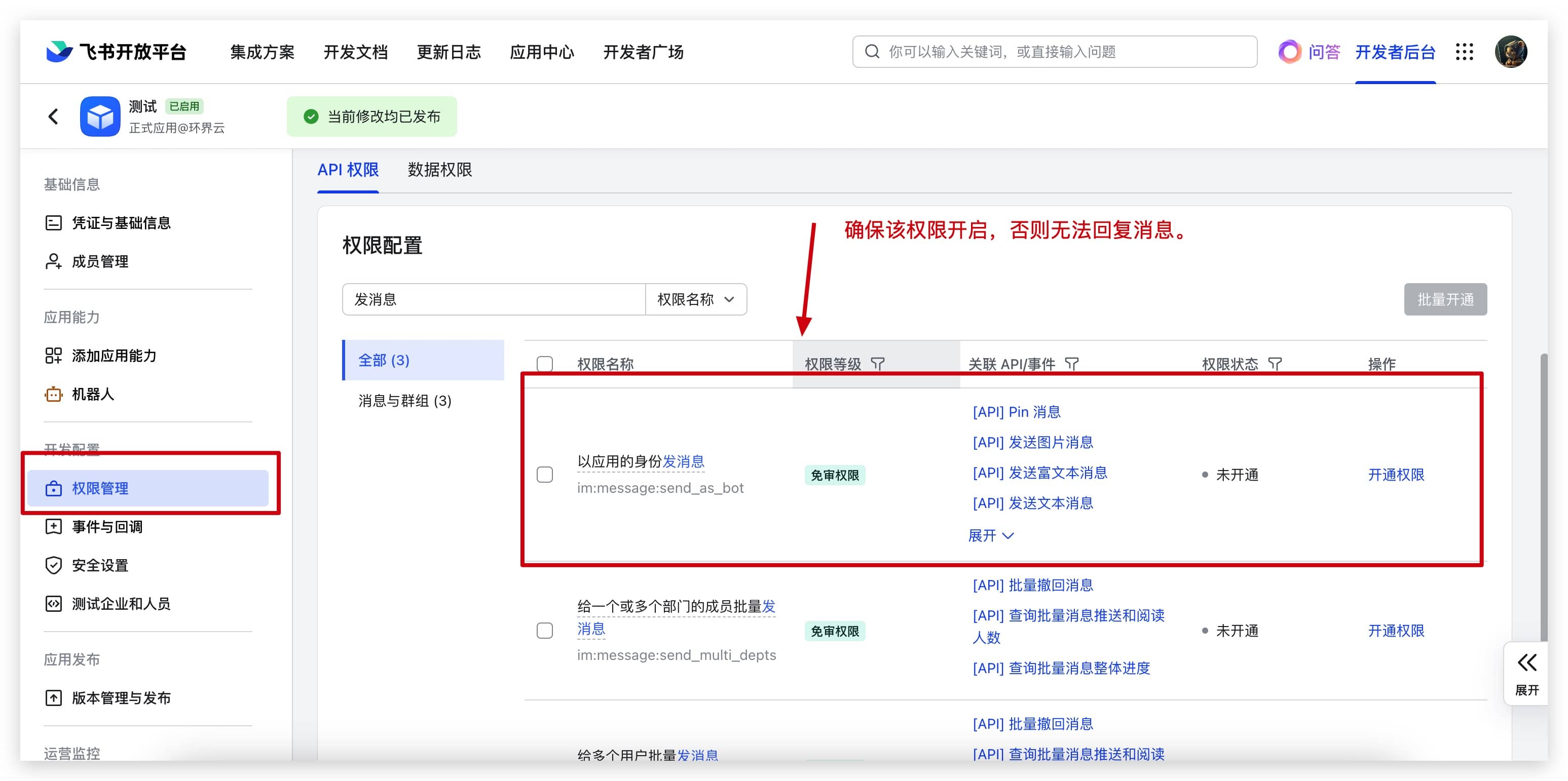
Task: Click the filter icon next to 权限等级
Action: (x=877, y=364)
